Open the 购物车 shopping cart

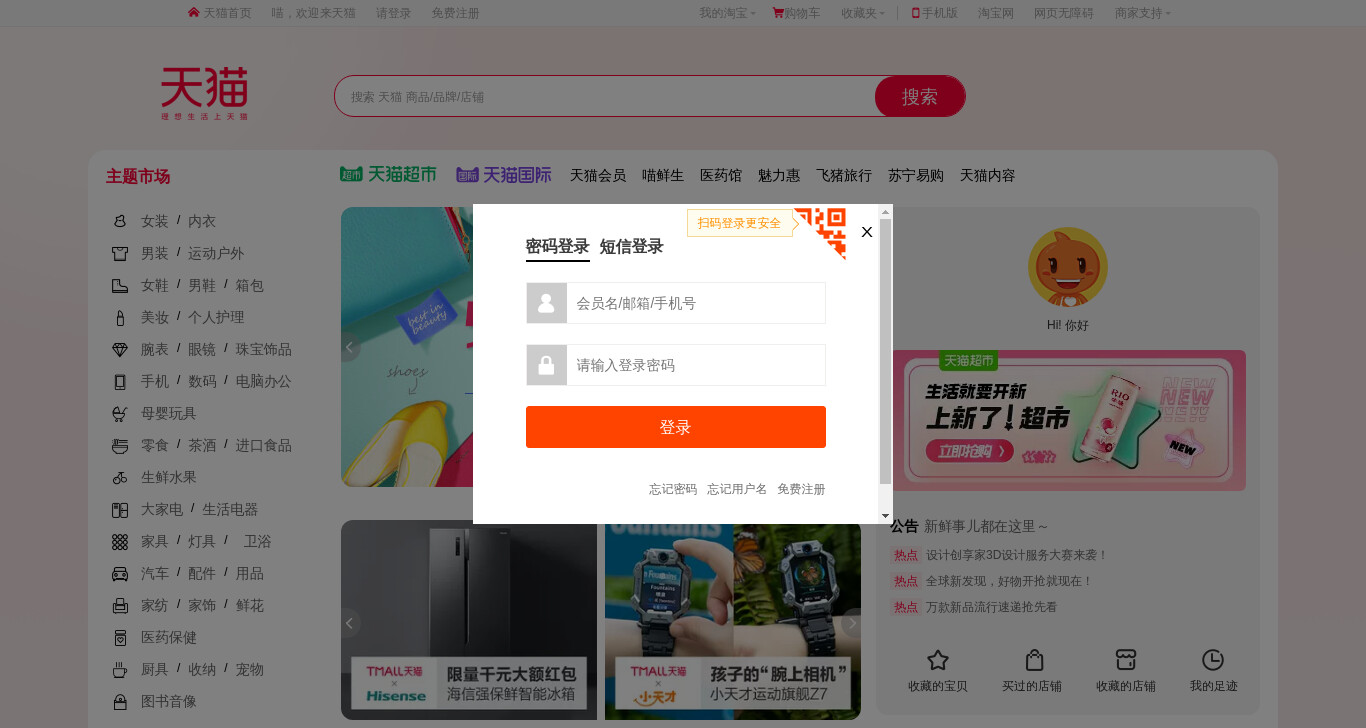tap(796, 13)
